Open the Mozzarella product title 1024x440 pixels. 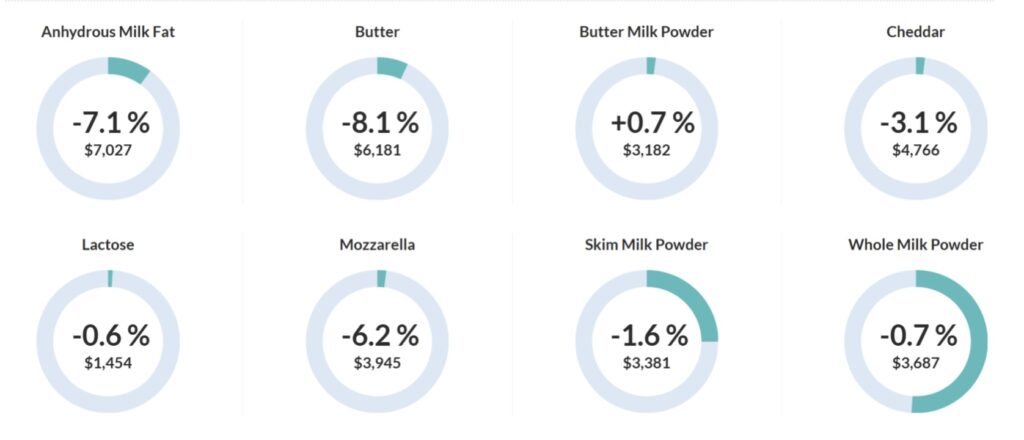(377, 244)
